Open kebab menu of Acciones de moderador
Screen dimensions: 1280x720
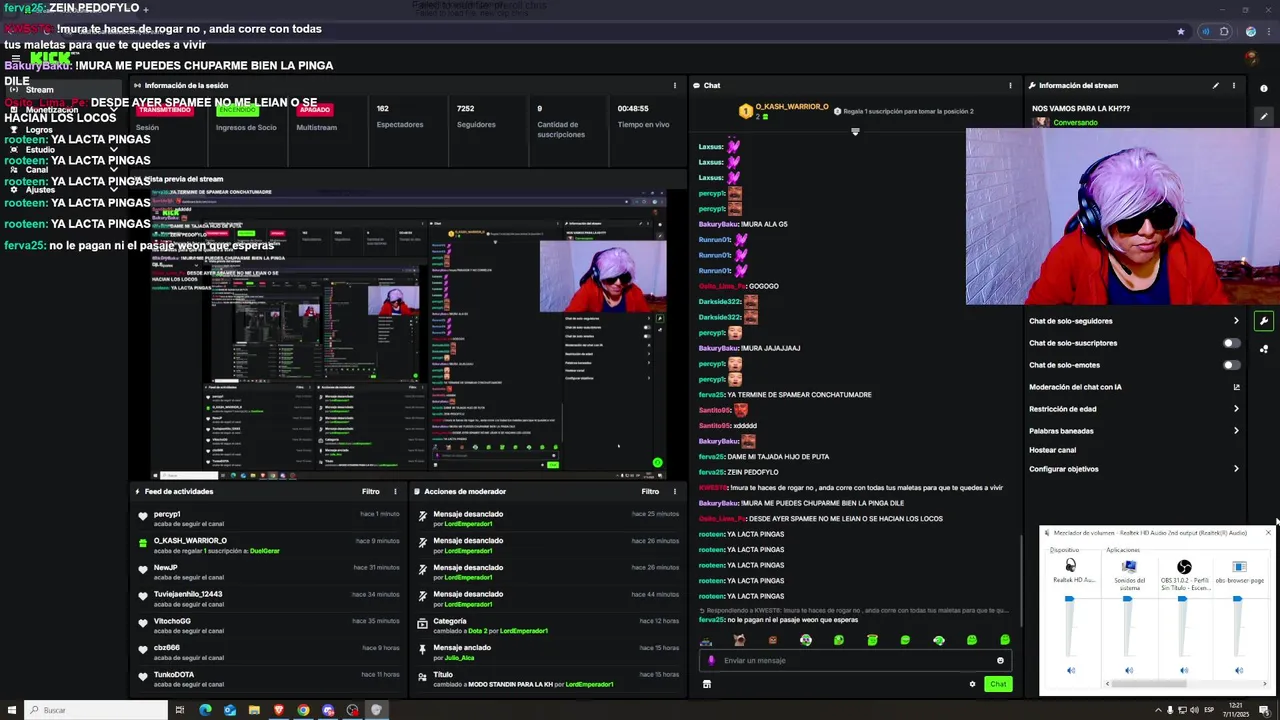coord(675,491)
